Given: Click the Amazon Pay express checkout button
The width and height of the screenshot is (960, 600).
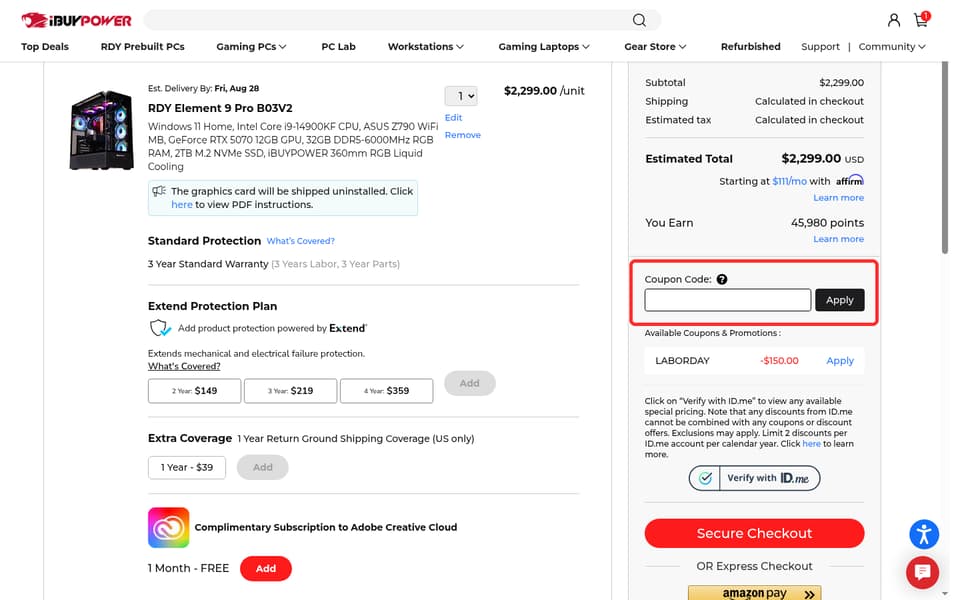Looking at the screenshot, I should tap(754, 593).
